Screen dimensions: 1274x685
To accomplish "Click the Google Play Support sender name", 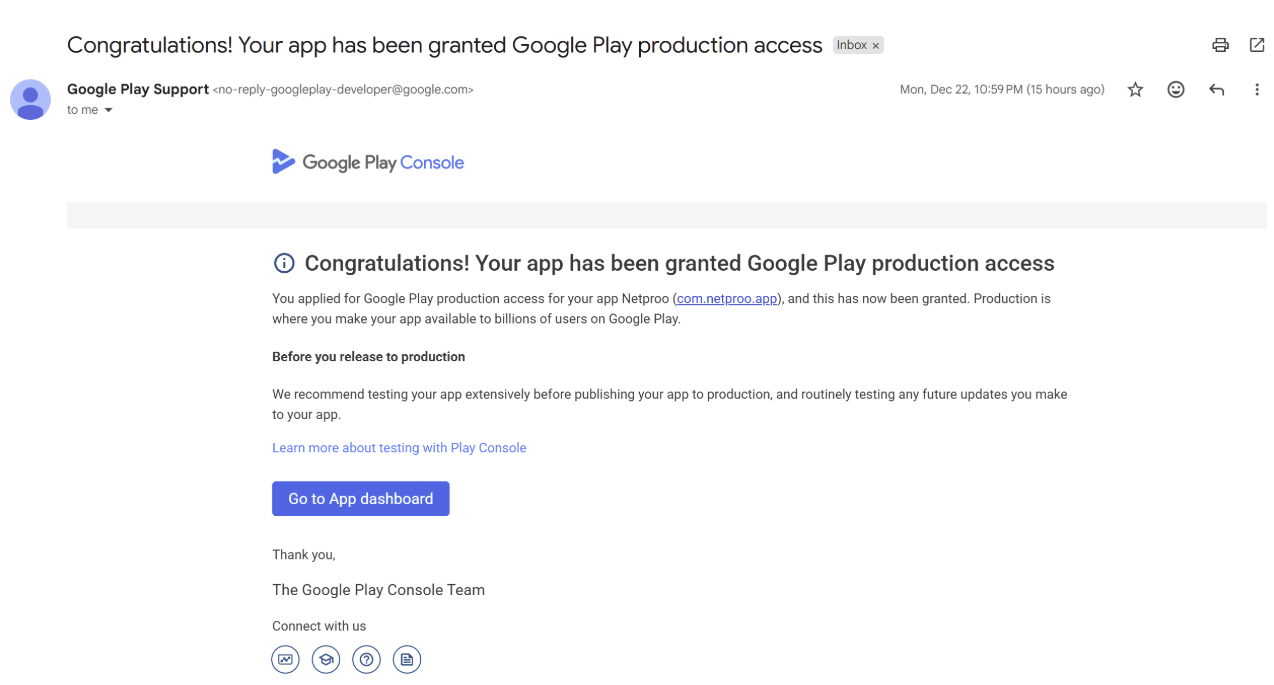I will coord(138,89).
